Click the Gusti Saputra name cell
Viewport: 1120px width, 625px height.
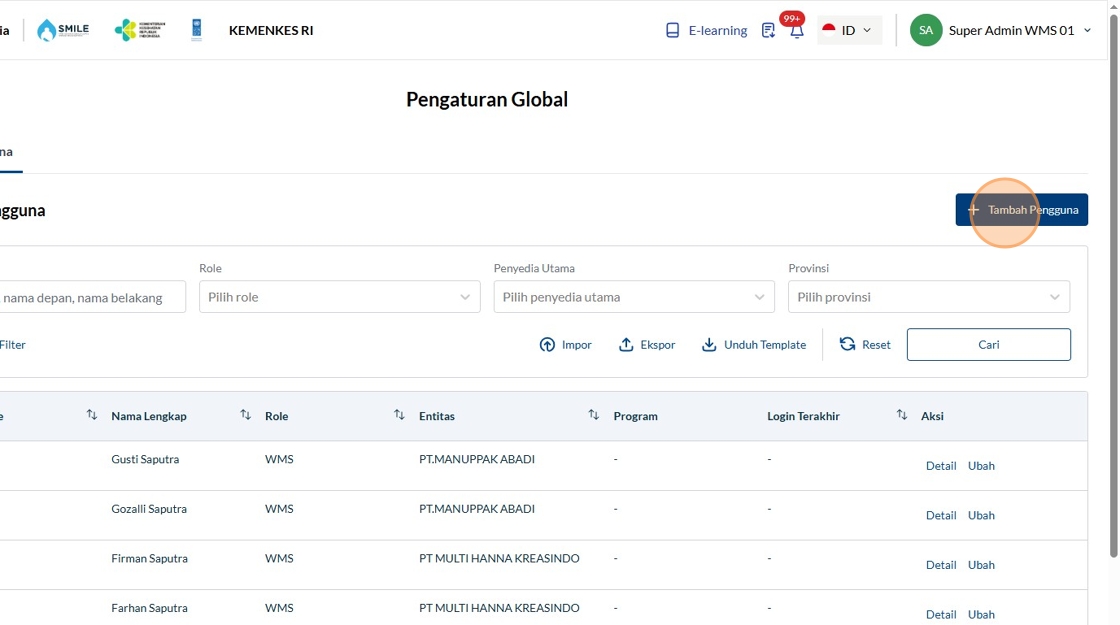[x=145, y=459]
